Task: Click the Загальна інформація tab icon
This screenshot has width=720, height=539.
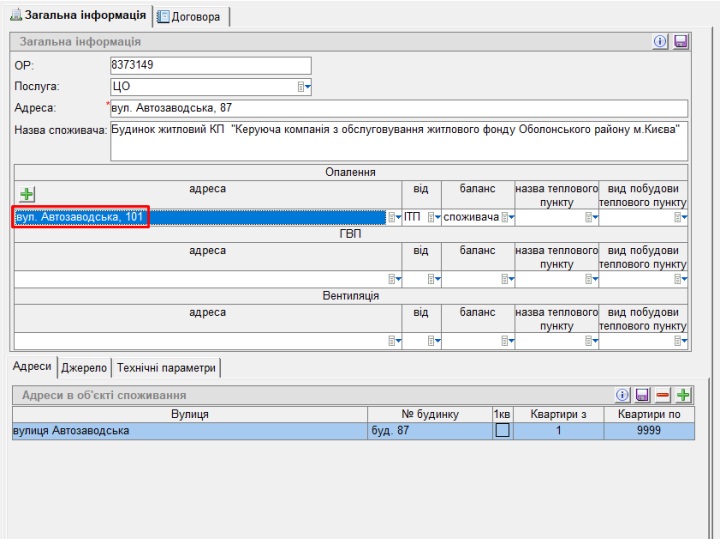Action: point(16,15)
